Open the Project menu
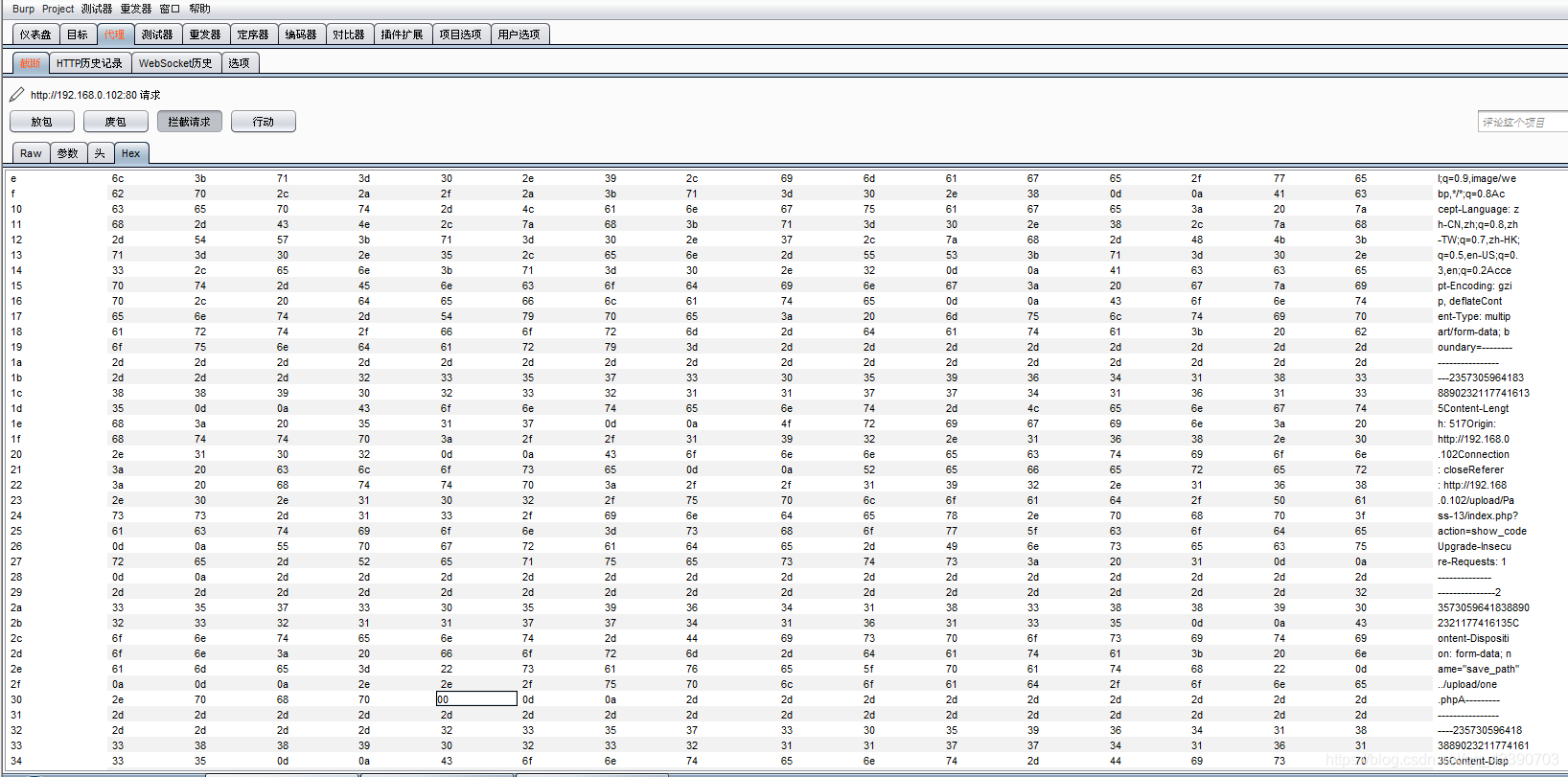This screenshot has height=777, width=1568. click(58, 9)
